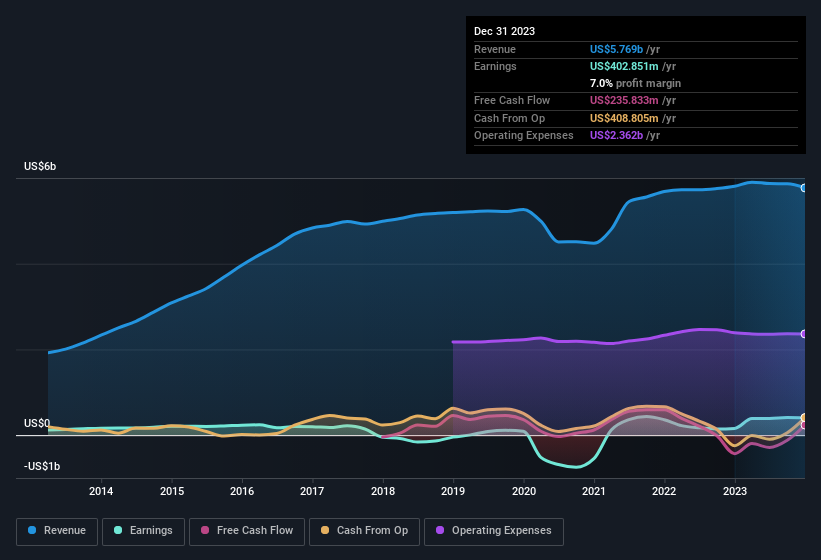Image resolution: width=821 pixels, height=560 pixels.
Task: Toggle the Revenue series in the legend
Action: [57, 531]
